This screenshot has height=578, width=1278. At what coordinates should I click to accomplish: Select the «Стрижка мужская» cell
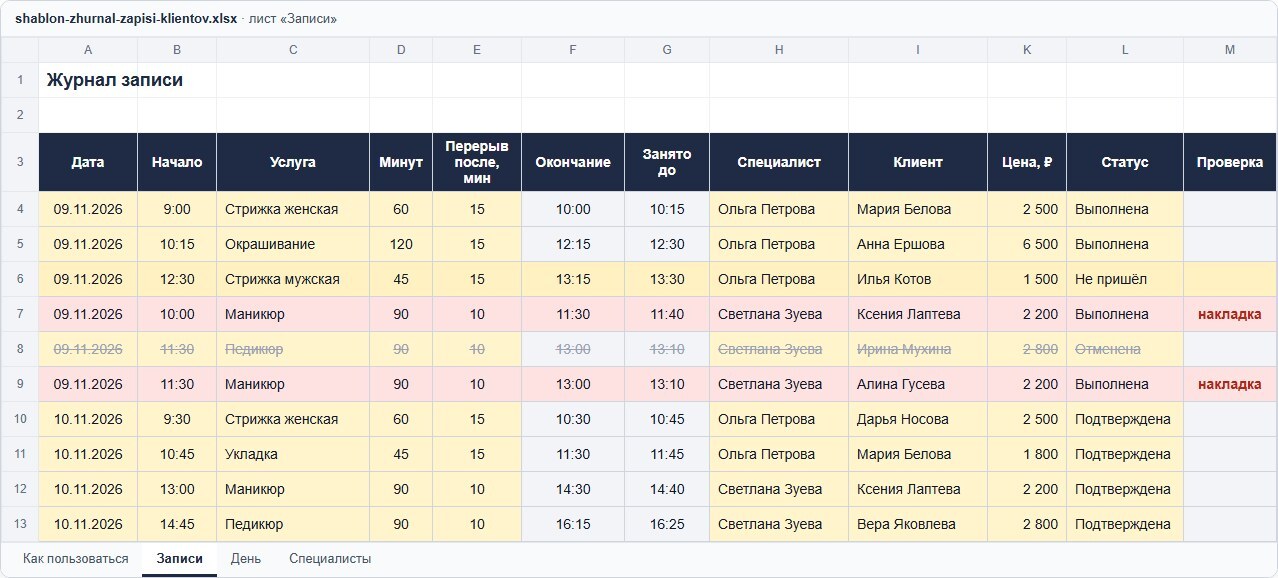293,279
